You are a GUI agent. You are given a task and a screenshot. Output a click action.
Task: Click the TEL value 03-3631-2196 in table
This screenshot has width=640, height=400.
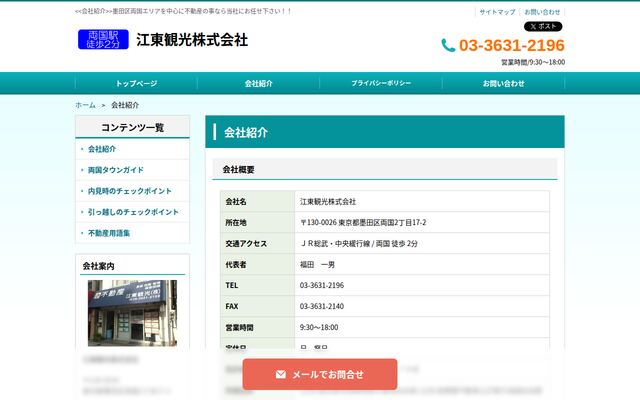point(322,285)
